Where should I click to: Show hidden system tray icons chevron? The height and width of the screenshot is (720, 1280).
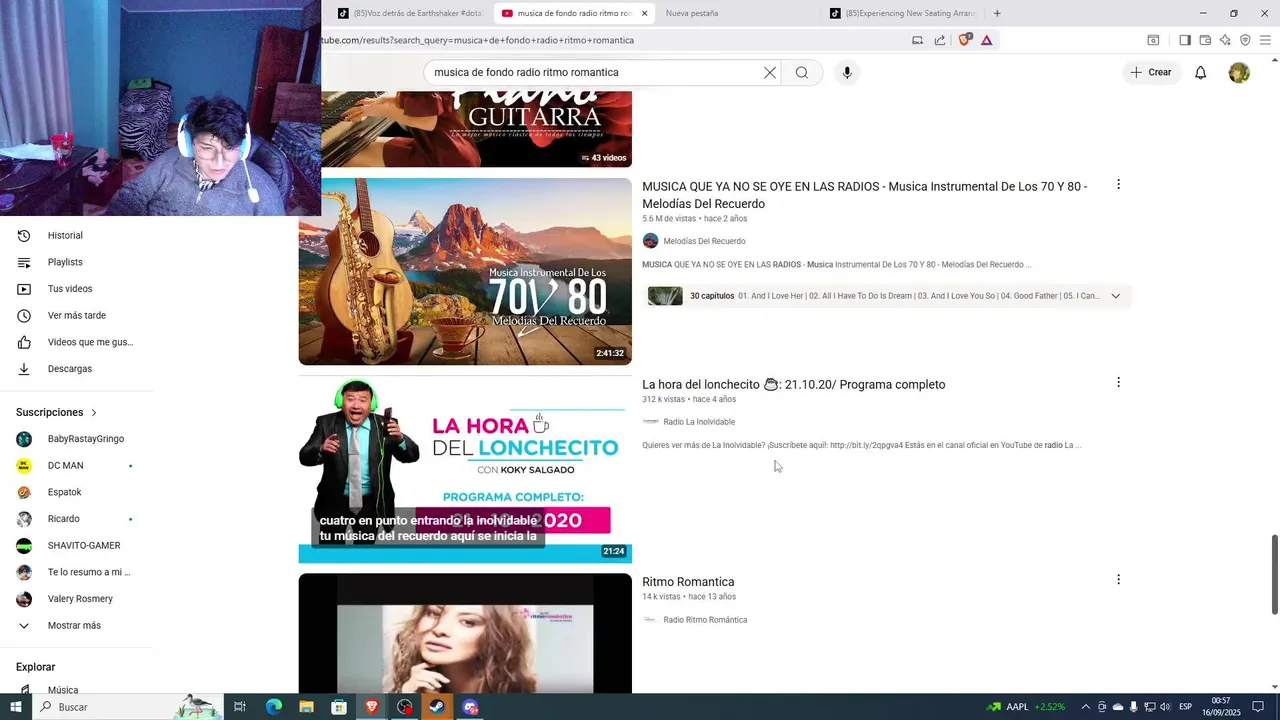1086,707
